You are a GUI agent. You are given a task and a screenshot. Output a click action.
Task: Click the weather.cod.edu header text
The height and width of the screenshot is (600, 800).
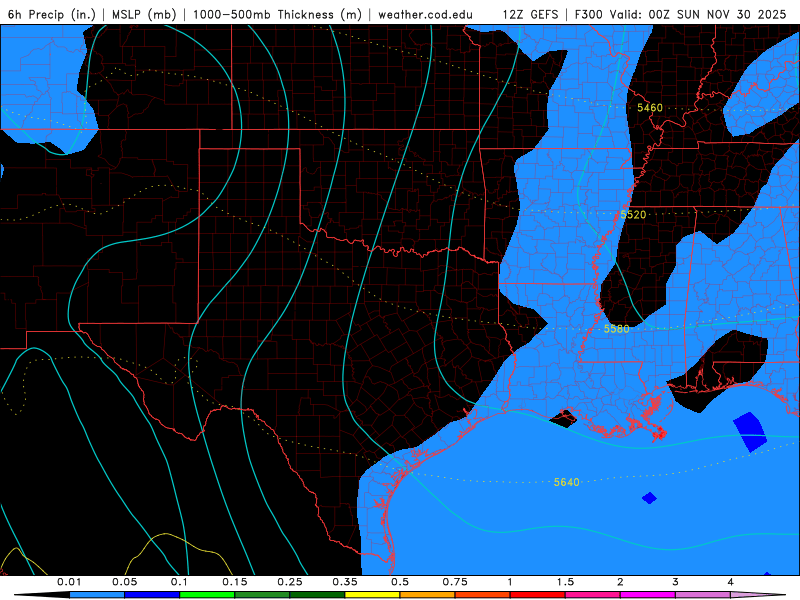[425, 14]
